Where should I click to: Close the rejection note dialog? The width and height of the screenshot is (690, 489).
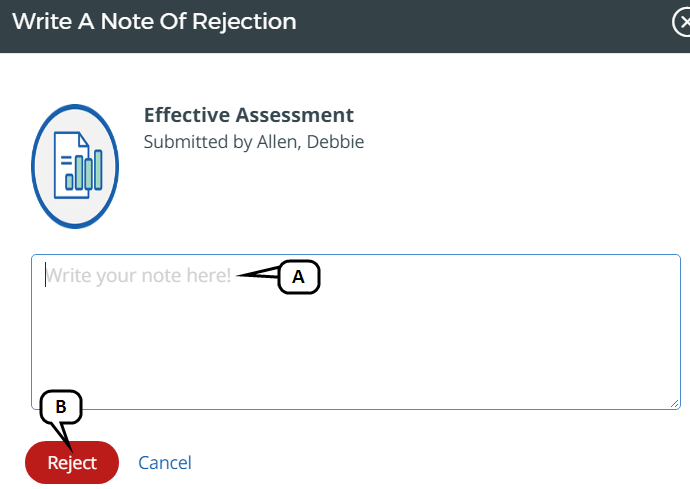pyautogui.click(x=683, y=22)
